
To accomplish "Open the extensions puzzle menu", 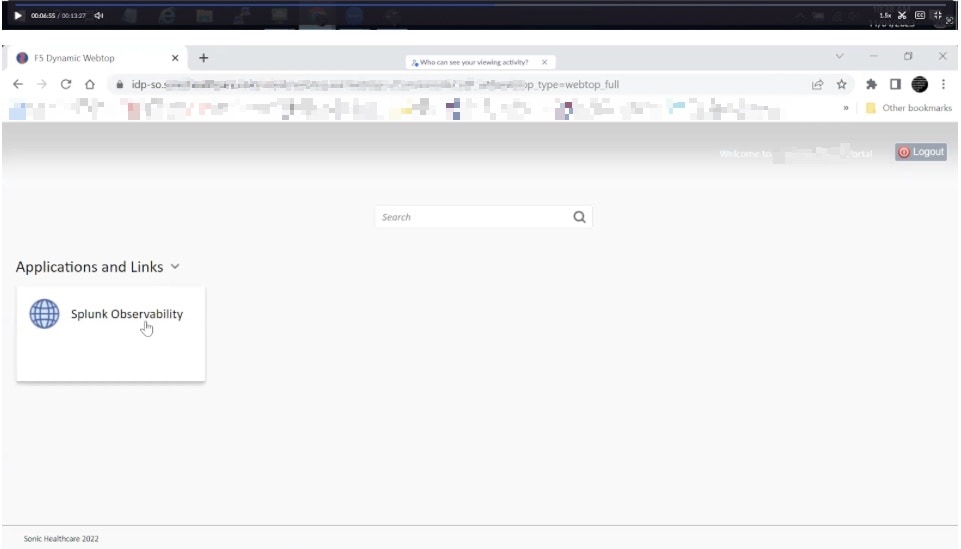I will [871, 85].
